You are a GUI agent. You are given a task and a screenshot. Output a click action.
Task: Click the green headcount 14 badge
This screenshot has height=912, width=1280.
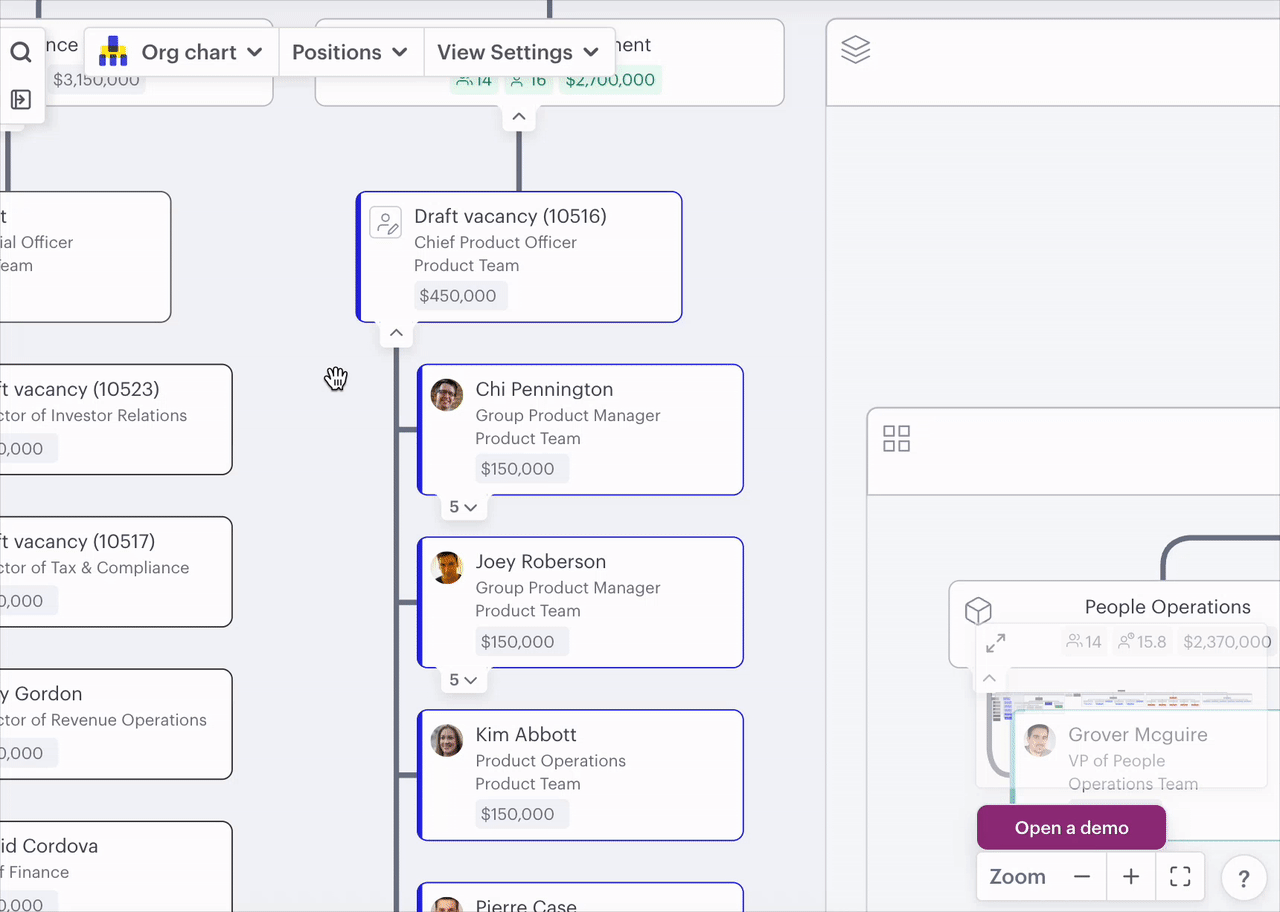pyautogui.click(x=474, y=80)
